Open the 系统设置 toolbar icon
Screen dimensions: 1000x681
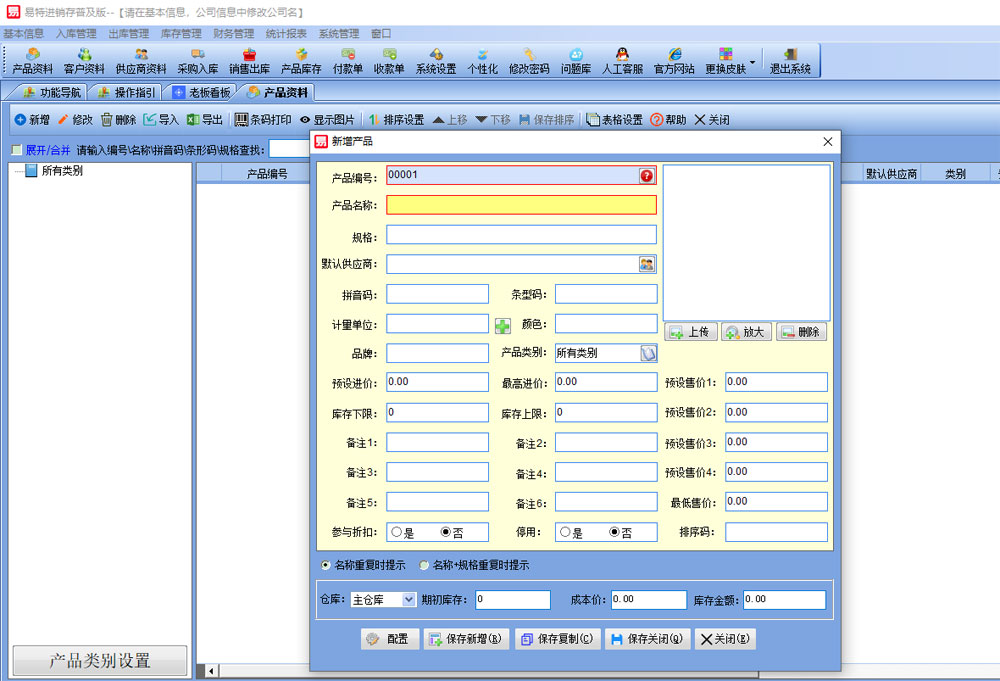coord(436,60)
